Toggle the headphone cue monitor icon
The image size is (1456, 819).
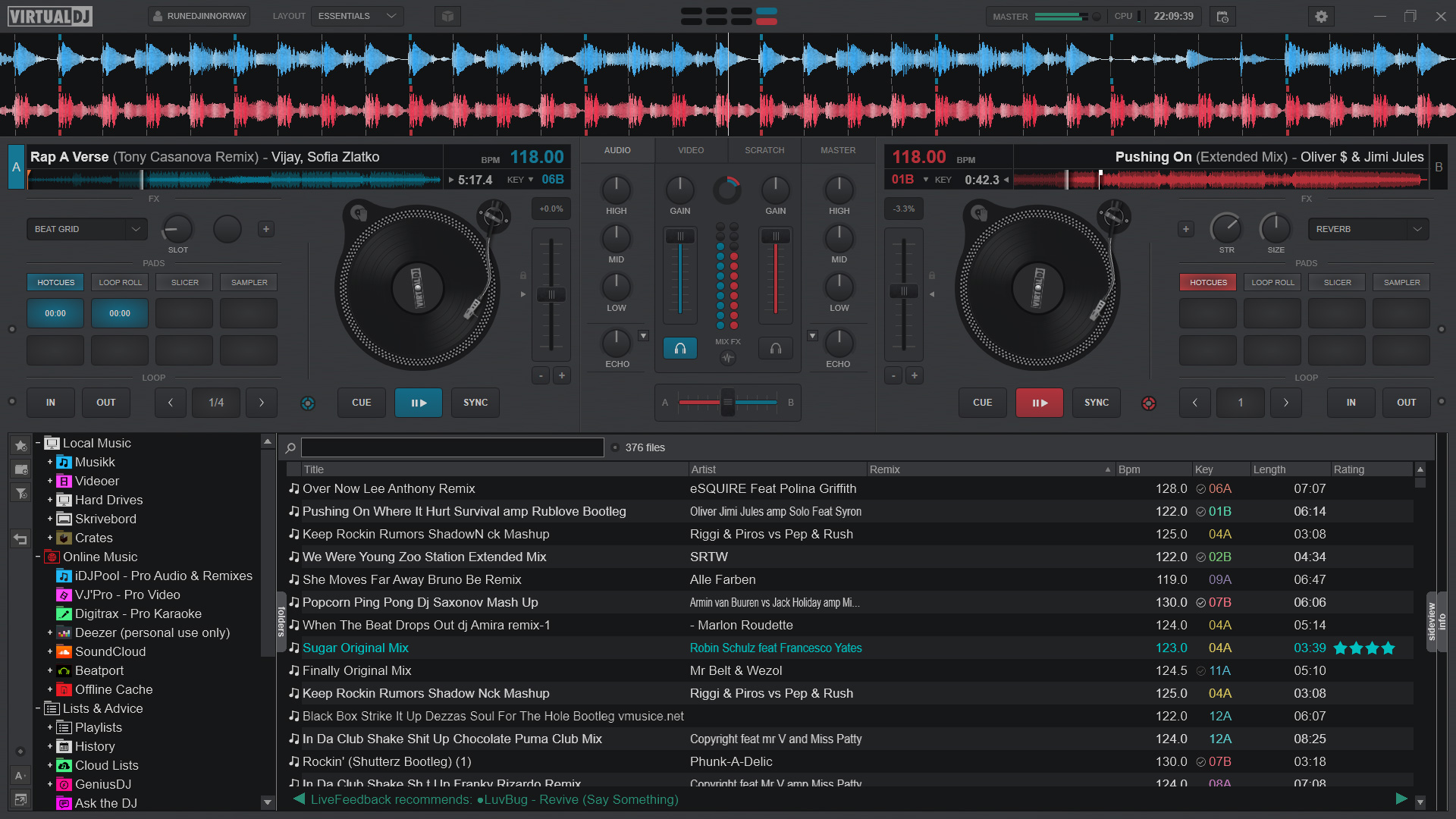(680, 347)
